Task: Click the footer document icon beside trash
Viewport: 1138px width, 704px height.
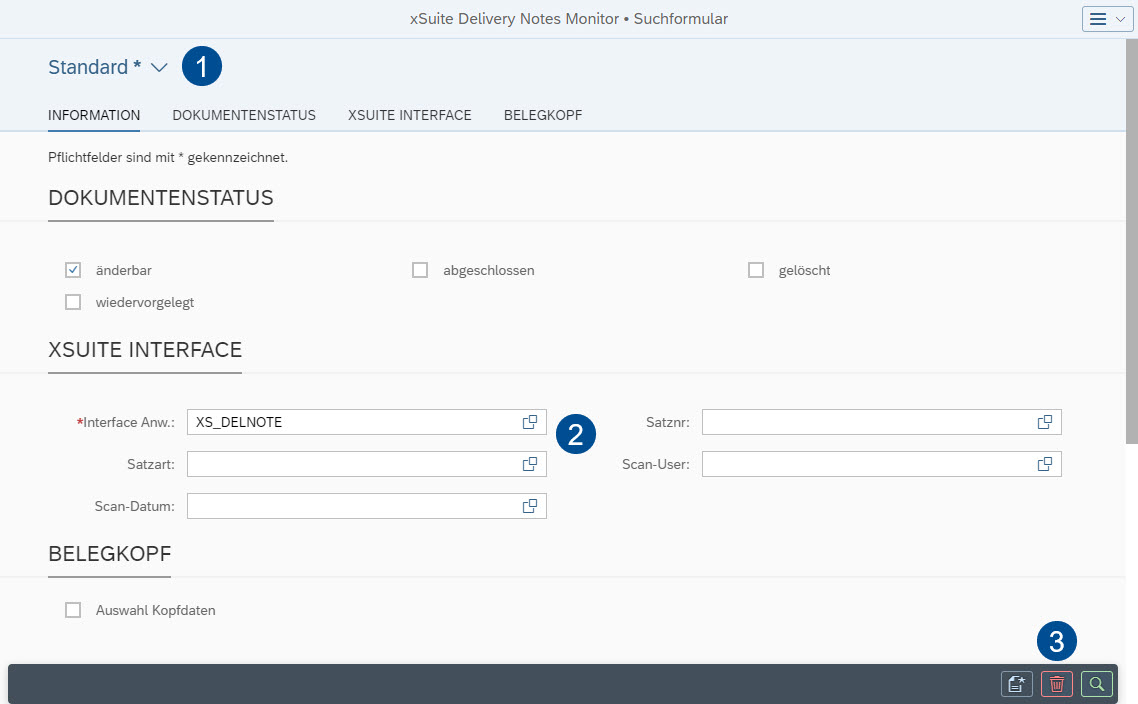Action: tap(1017, 684)
